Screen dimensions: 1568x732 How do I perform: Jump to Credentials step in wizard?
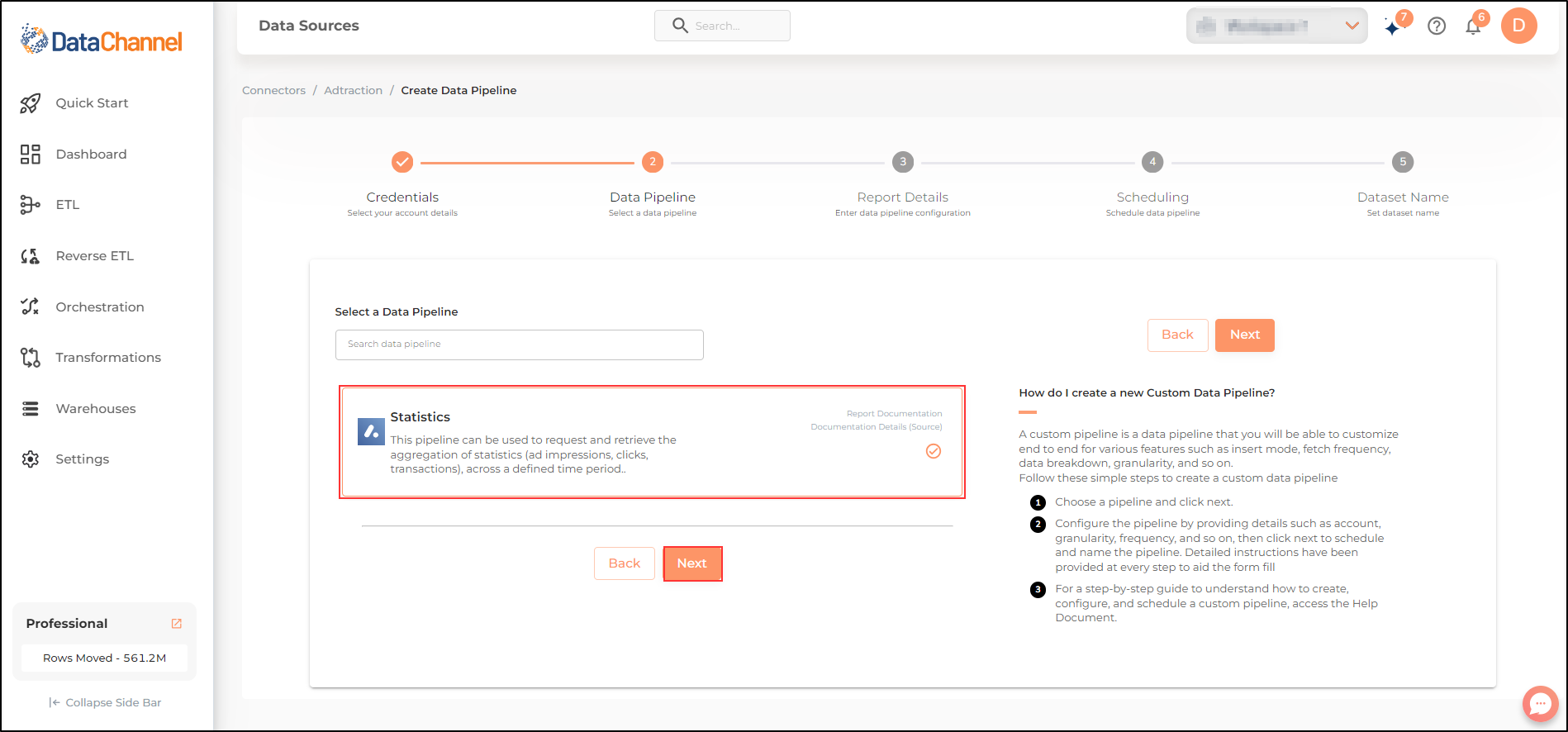[402, 162]
